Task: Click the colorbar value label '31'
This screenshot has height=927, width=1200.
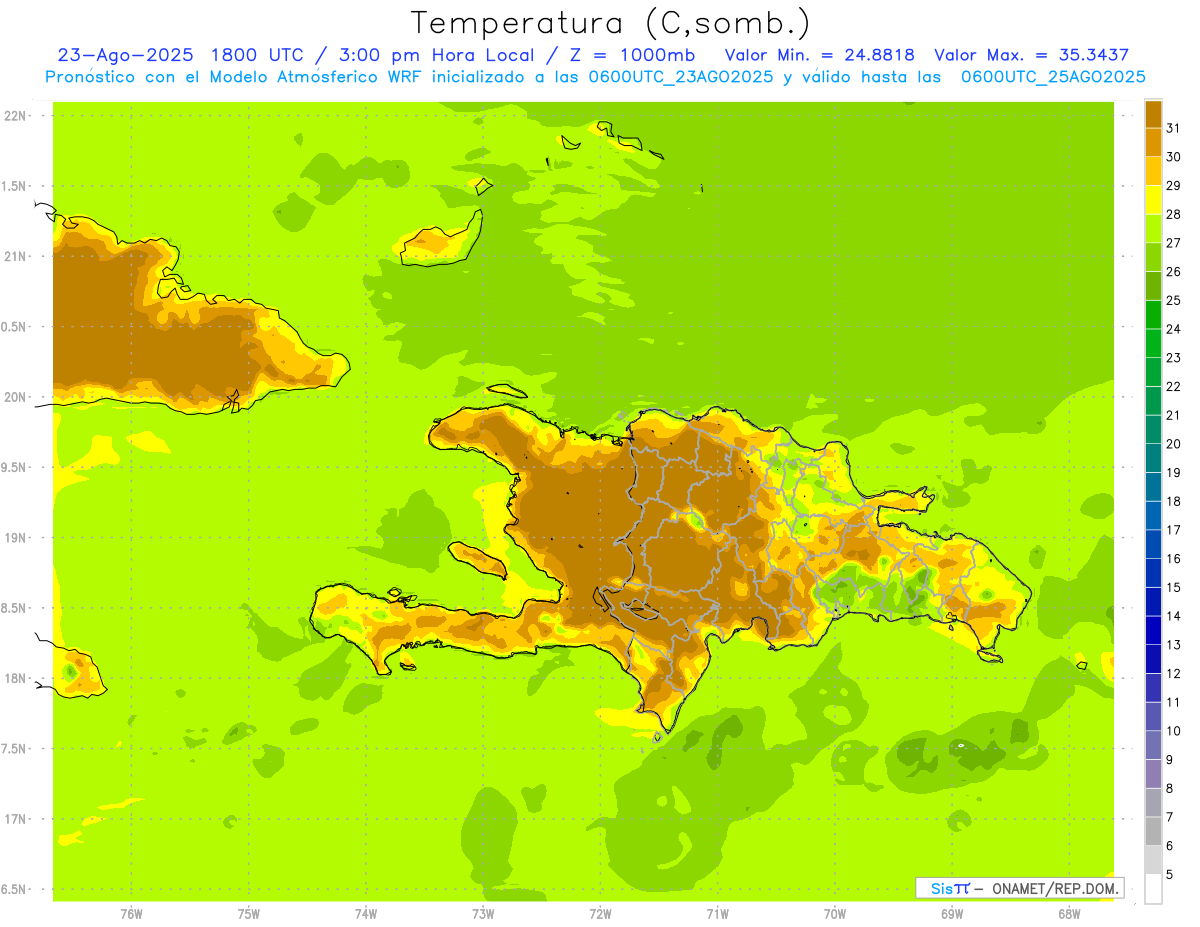Action: (x=1174, y=128)
